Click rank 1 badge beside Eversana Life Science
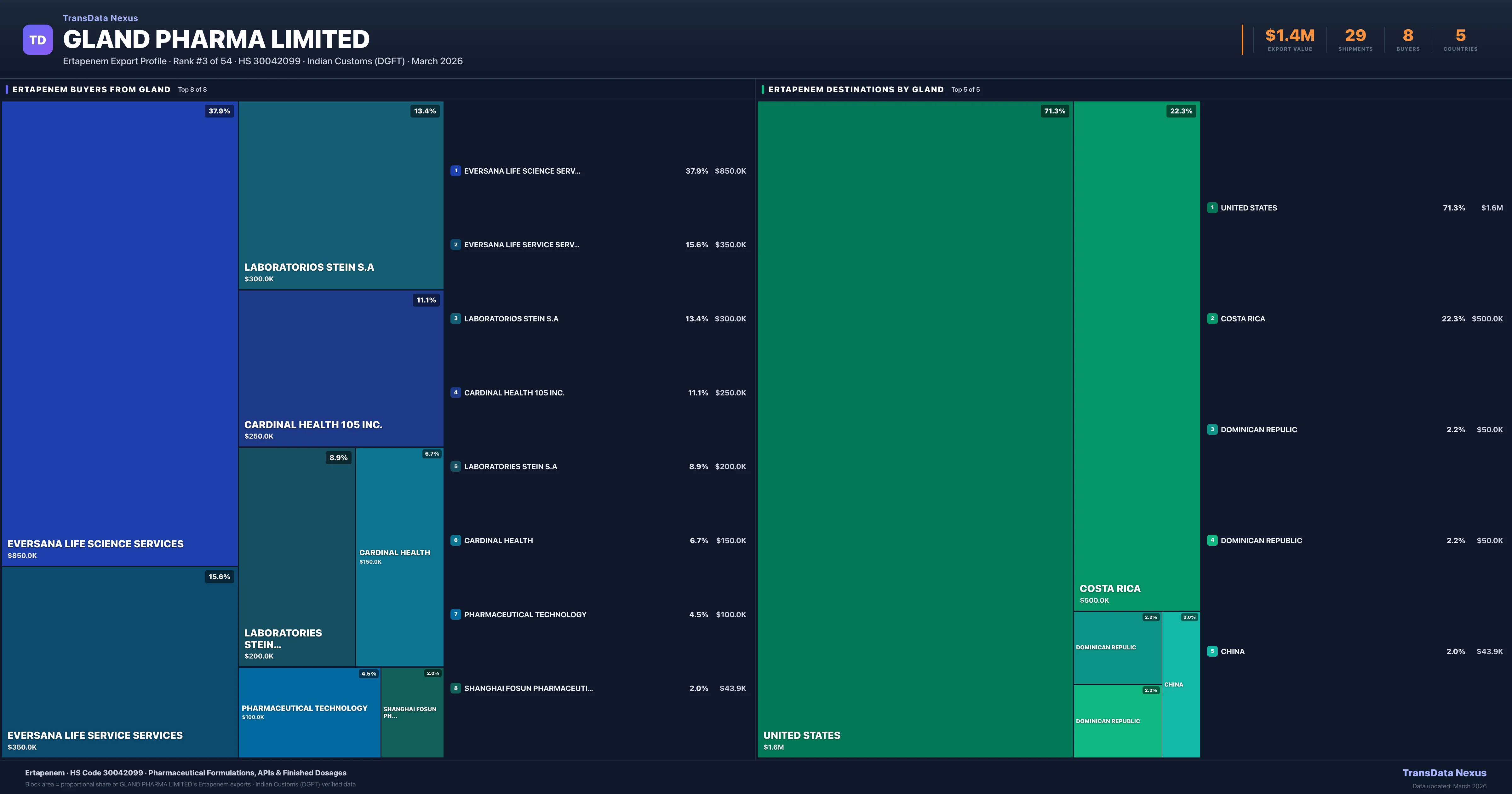1512x794 pixels. [455, 171]
